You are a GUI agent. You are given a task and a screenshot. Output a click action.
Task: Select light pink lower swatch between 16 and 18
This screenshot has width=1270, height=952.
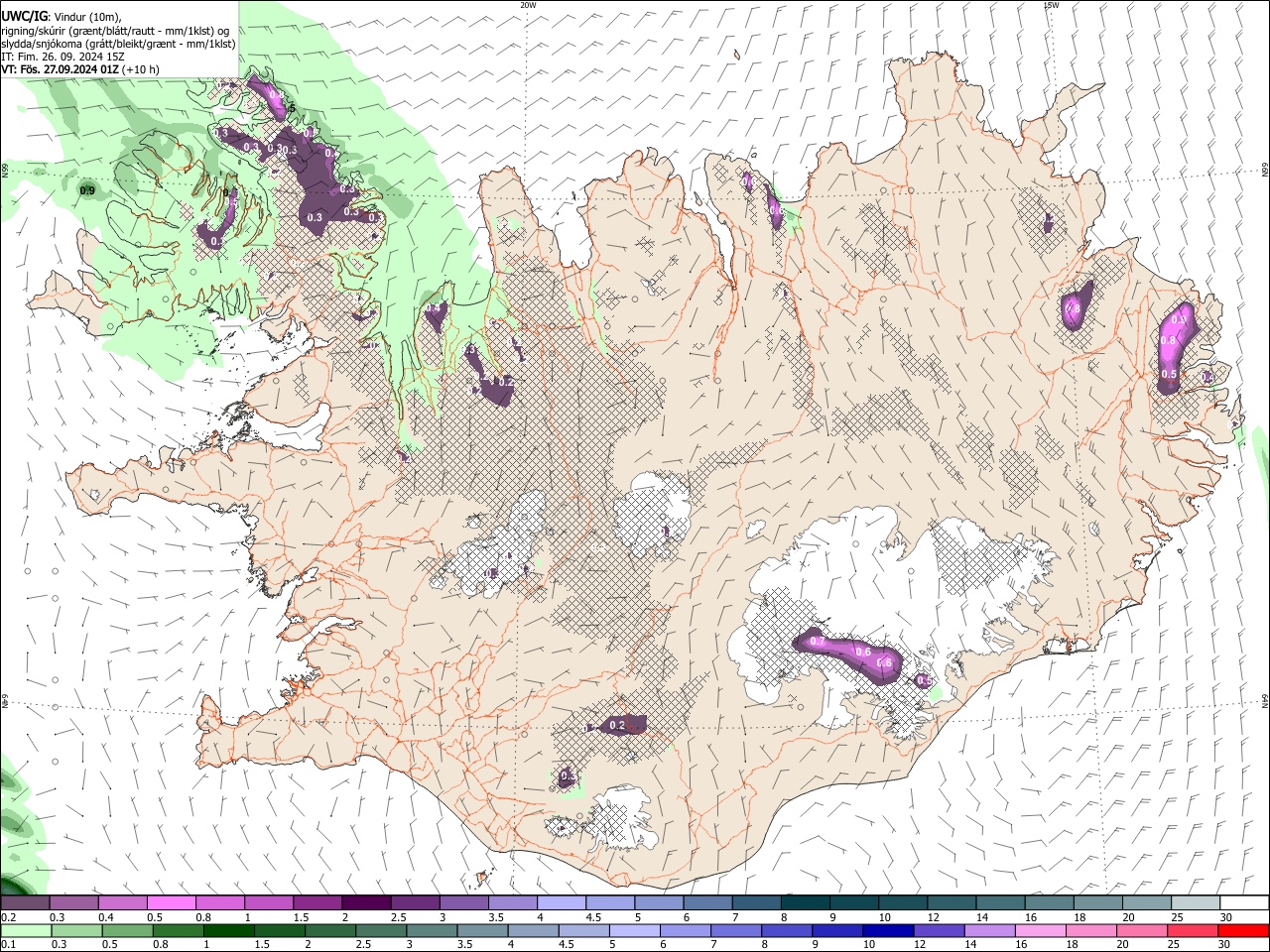[x=1039, y=930]
